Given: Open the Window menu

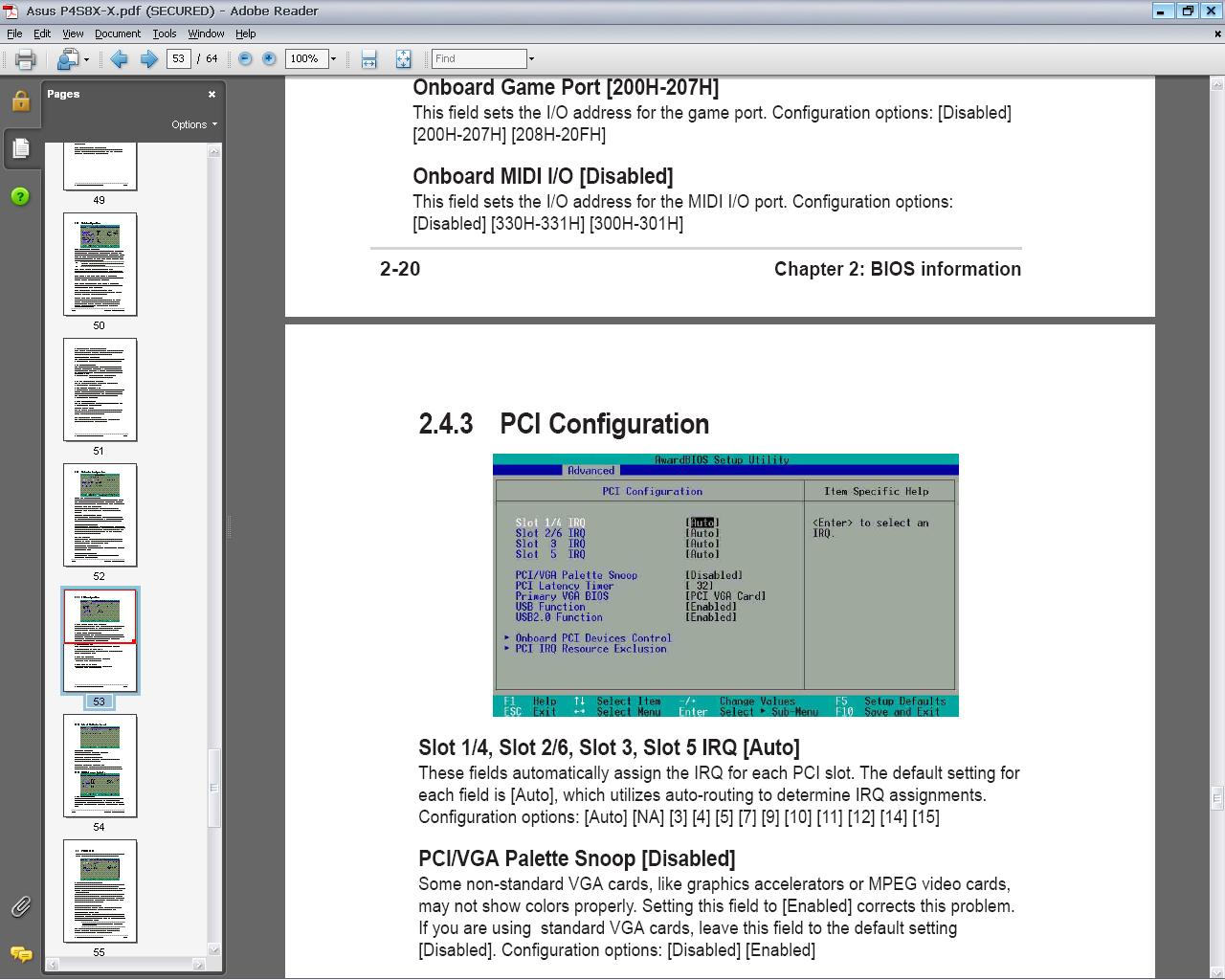Looking at the screenshot, I should pos(206,33).
